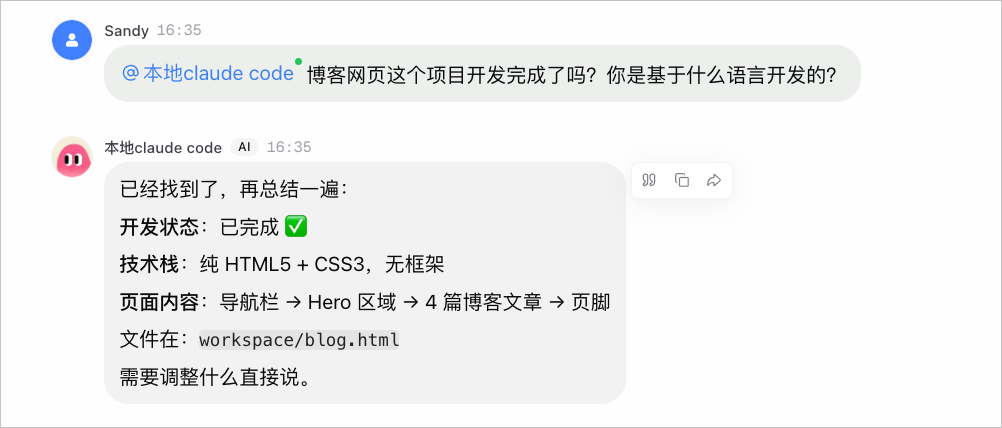
Task: Click workspace/blog.html inline code path
Action: (x=299, y=339)
